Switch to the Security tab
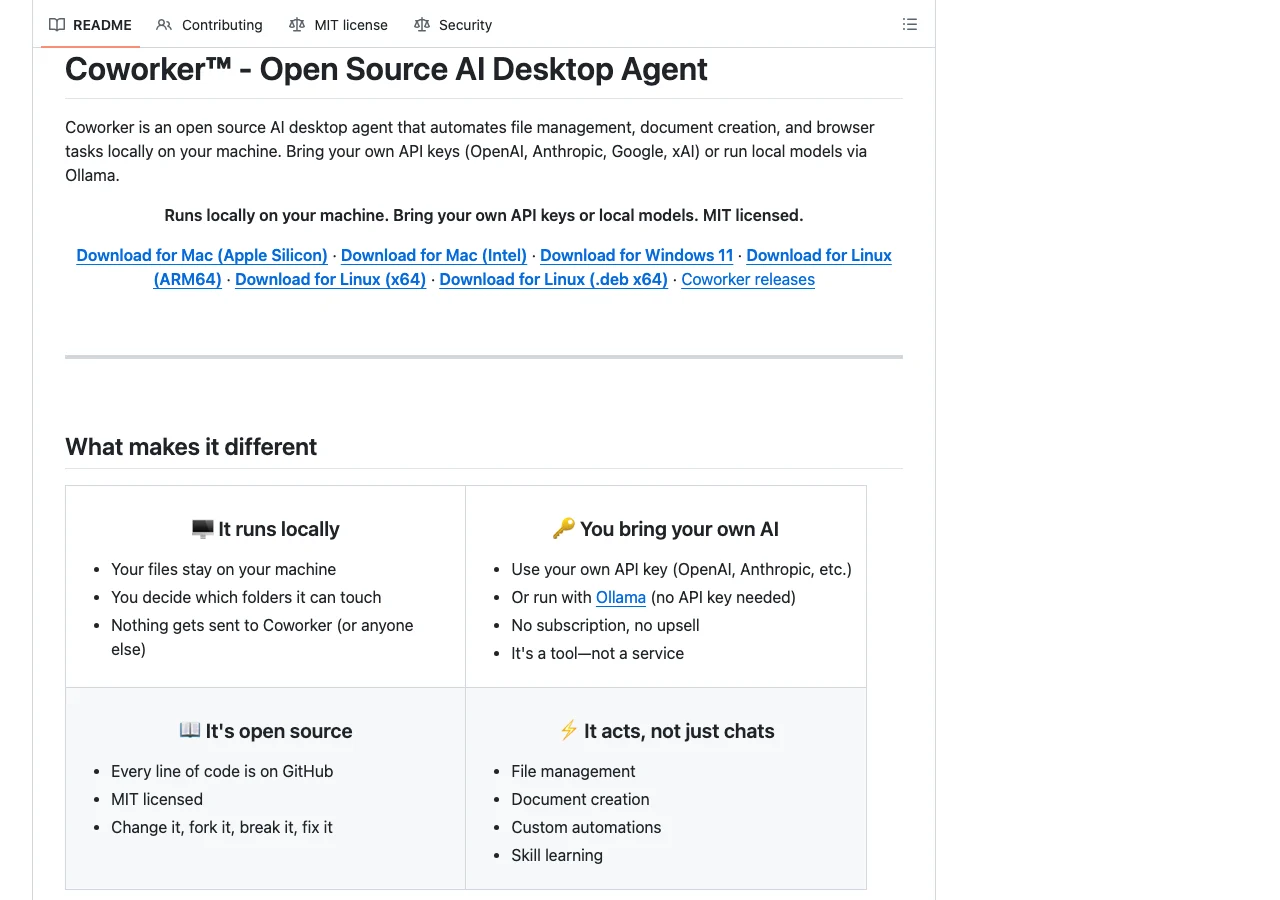 pos(453,25)
